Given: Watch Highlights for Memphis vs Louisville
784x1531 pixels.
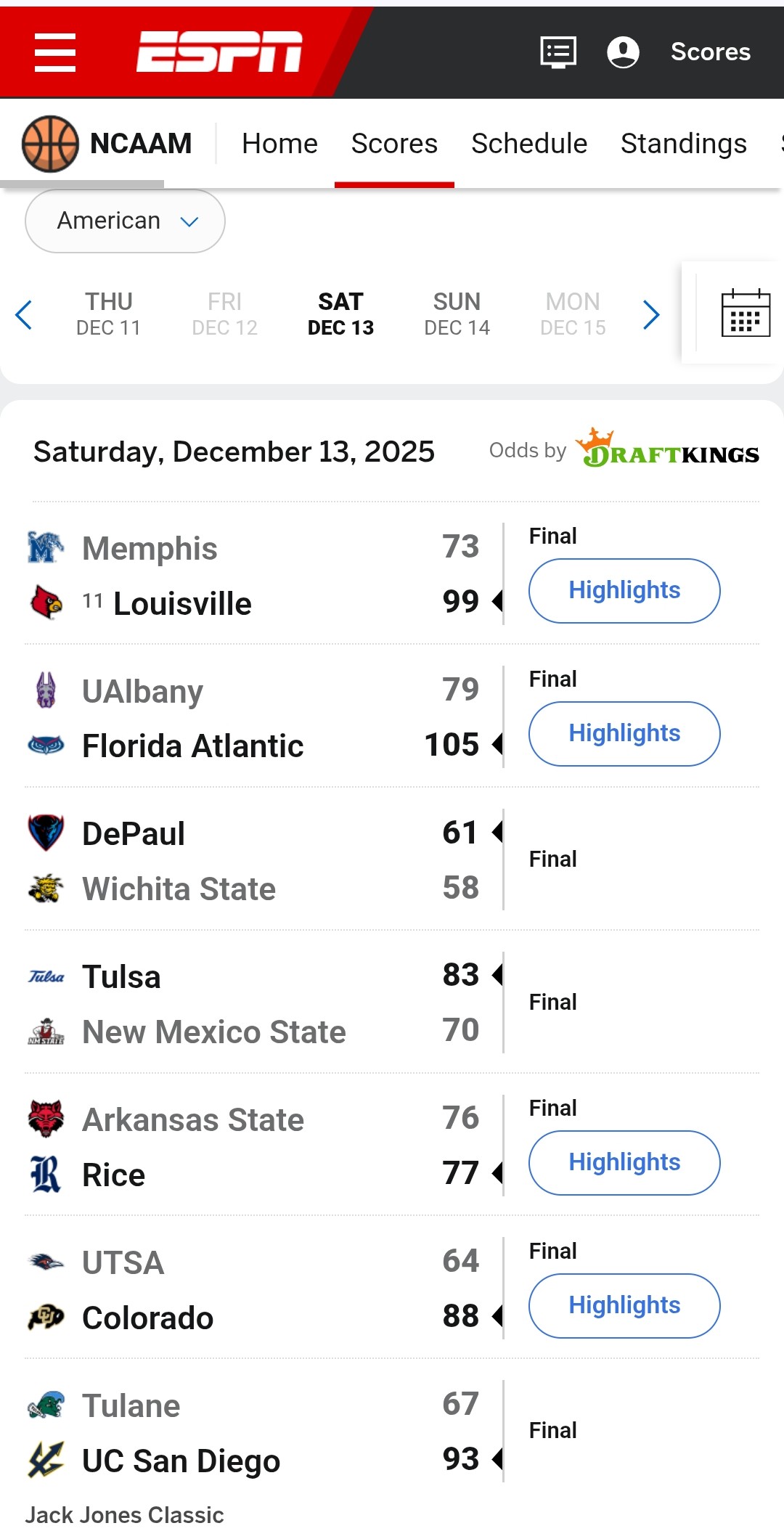Looking at the screenshot, I should (624, 590).
